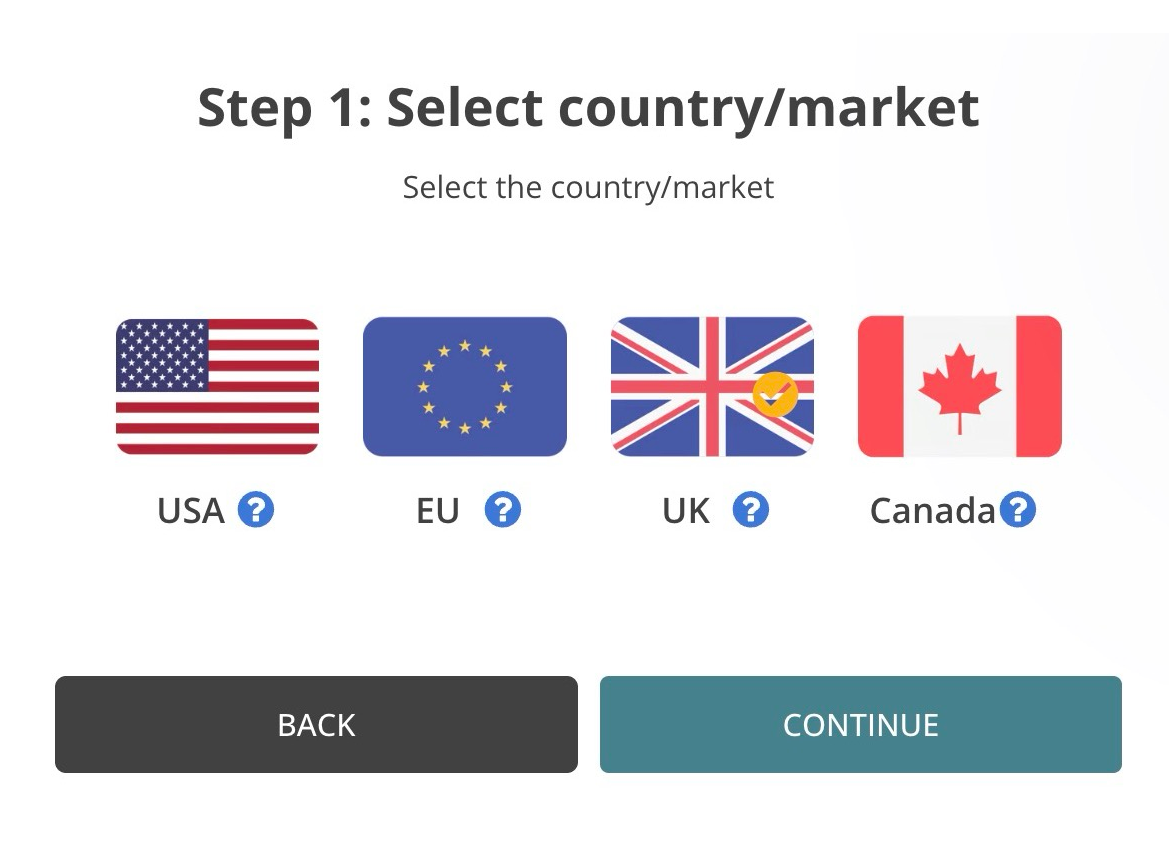
Task: Show help info for UK
Action: click(x=750, y=511)
